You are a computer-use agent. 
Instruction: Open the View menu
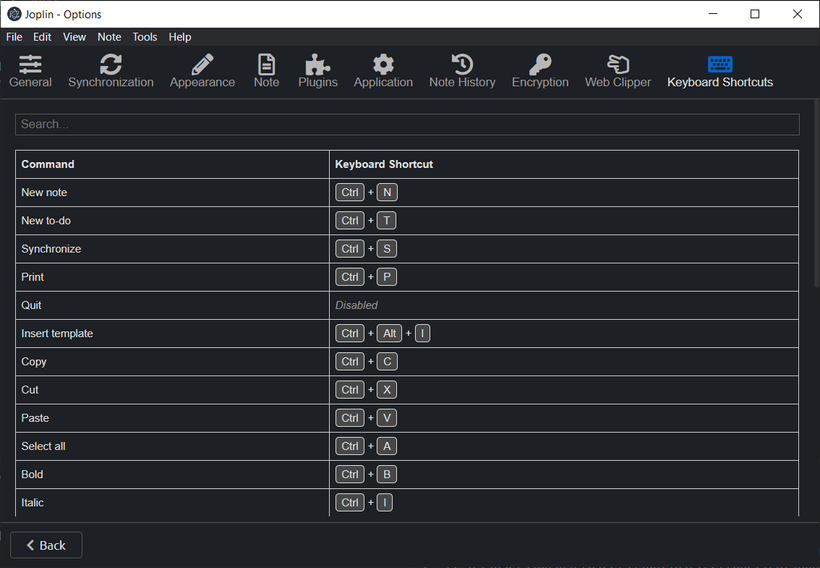[x=74, y=37]
